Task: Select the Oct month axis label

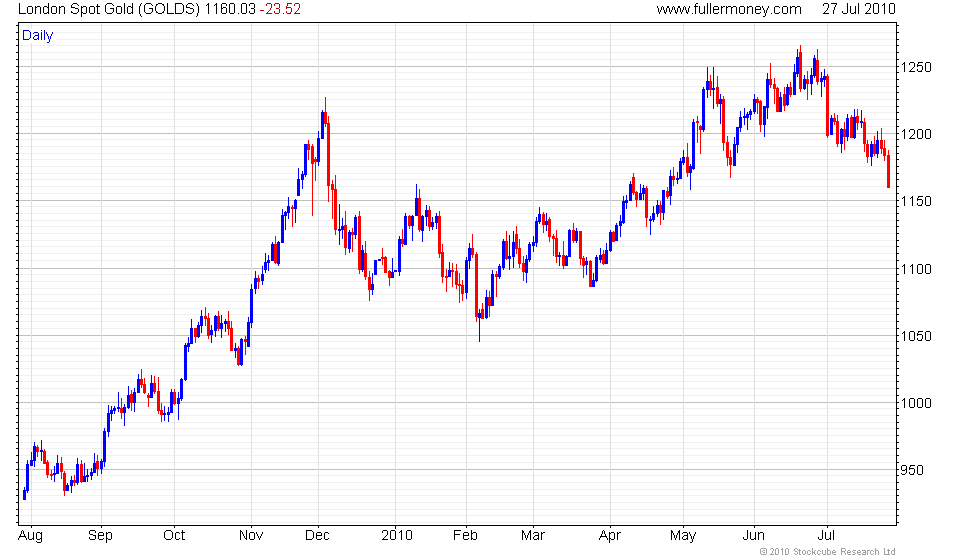Action: click(x=174, y=536)
